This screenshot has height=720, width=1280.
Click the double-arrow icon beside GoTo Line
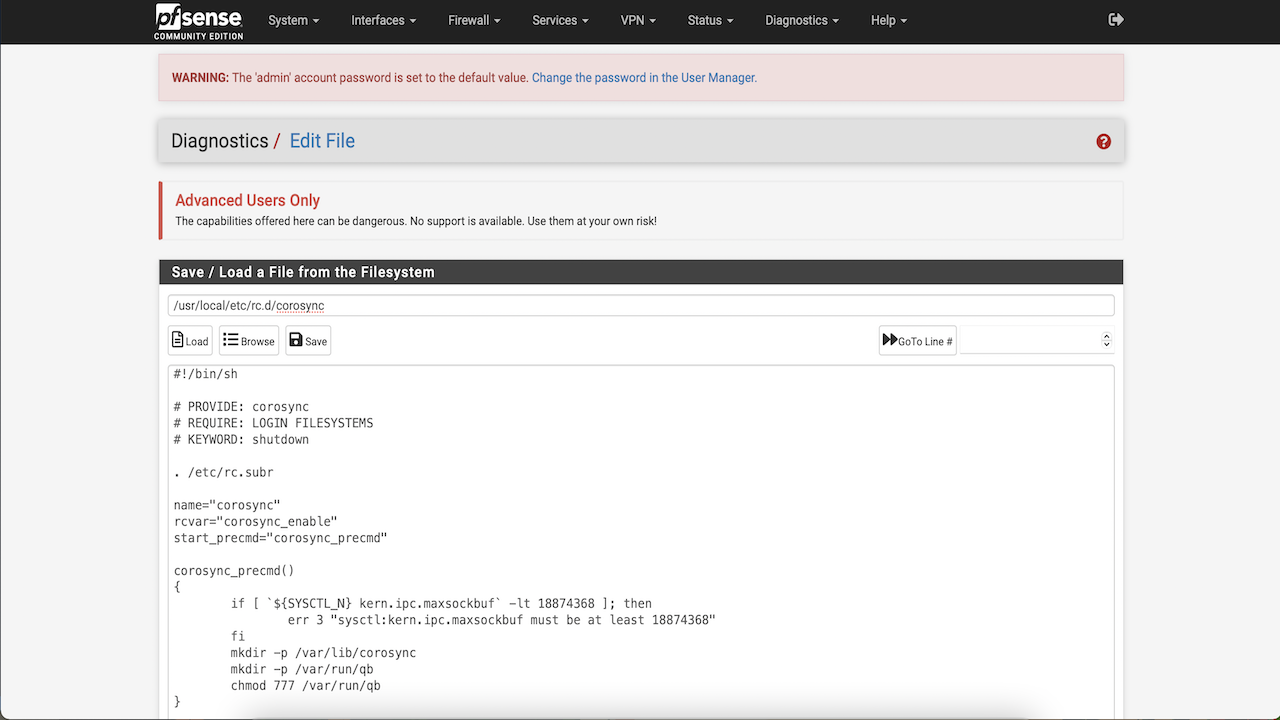click(890, 339)
